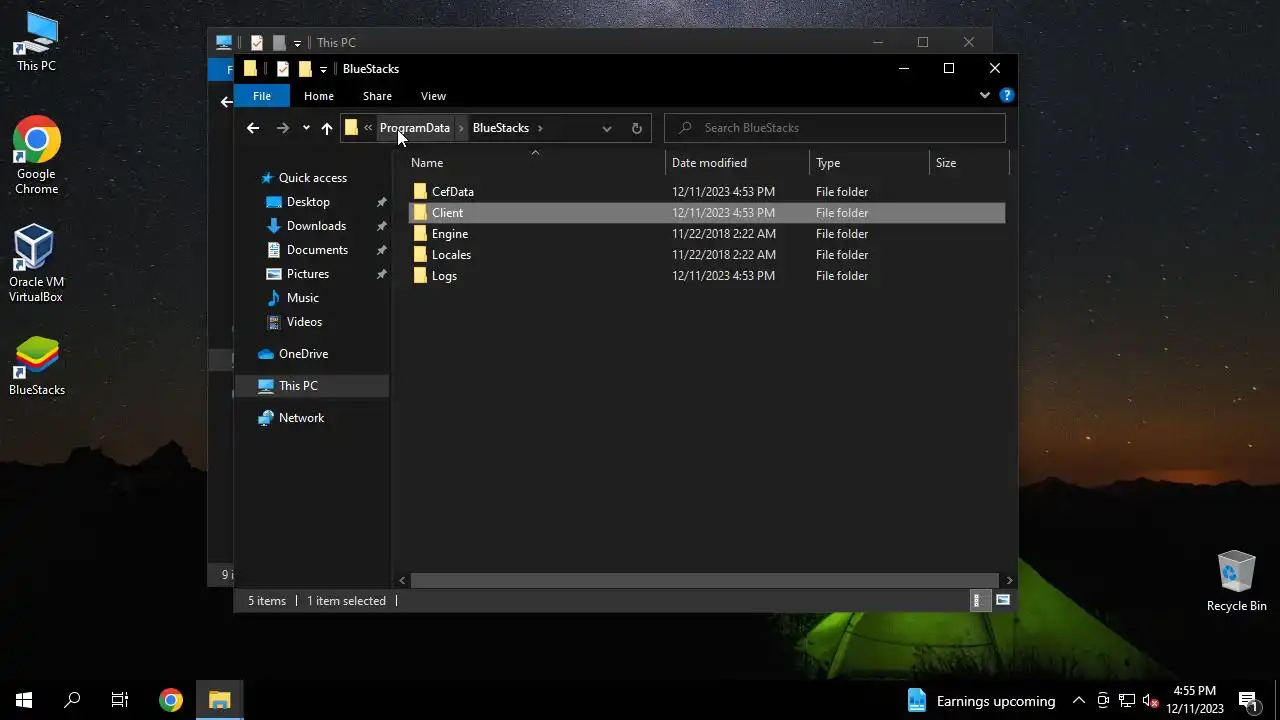The height and width of the screenshot is (720, 1280).
Task: Open Windows Start menu
Action: click(x=24, y=700)
